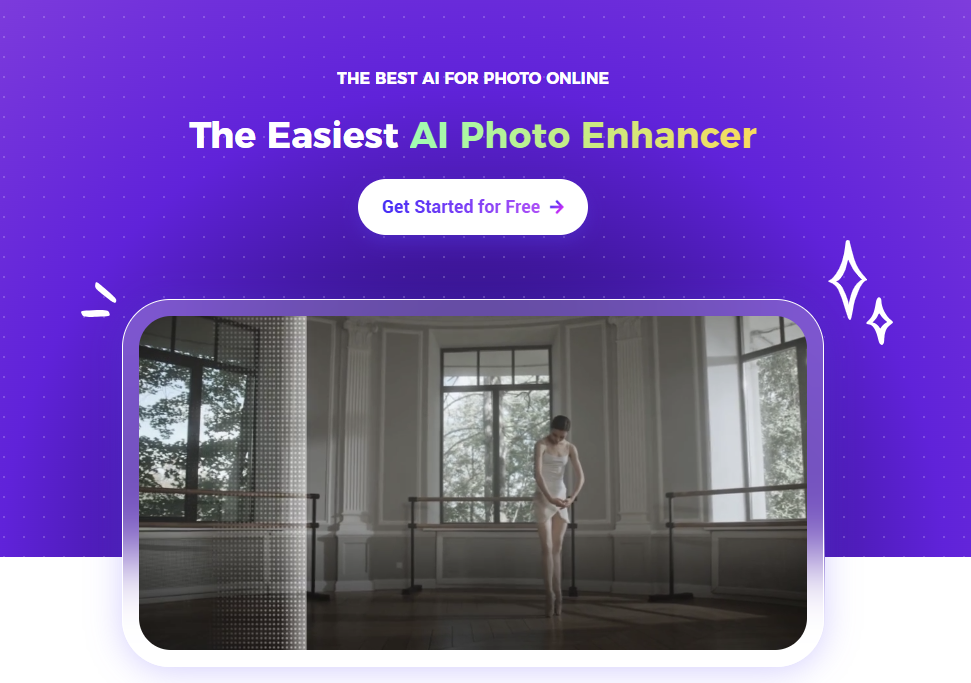Click the white rounded frame's bottom border
The width and height of the screenshot is (971, 683).
tap(472, 658)
